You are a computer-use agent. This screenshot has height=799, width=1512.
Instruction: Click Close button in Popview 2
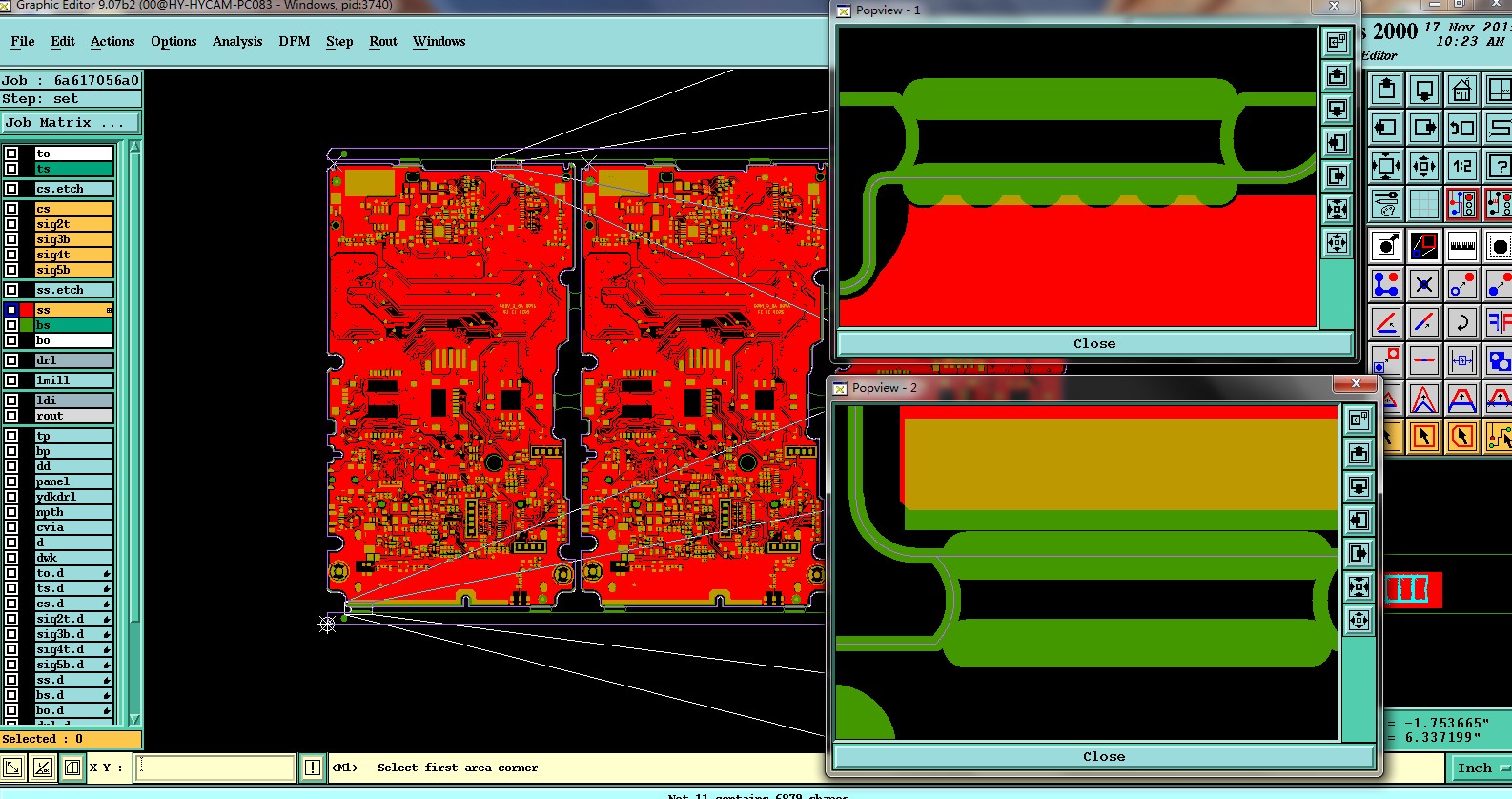point(1104,756)
